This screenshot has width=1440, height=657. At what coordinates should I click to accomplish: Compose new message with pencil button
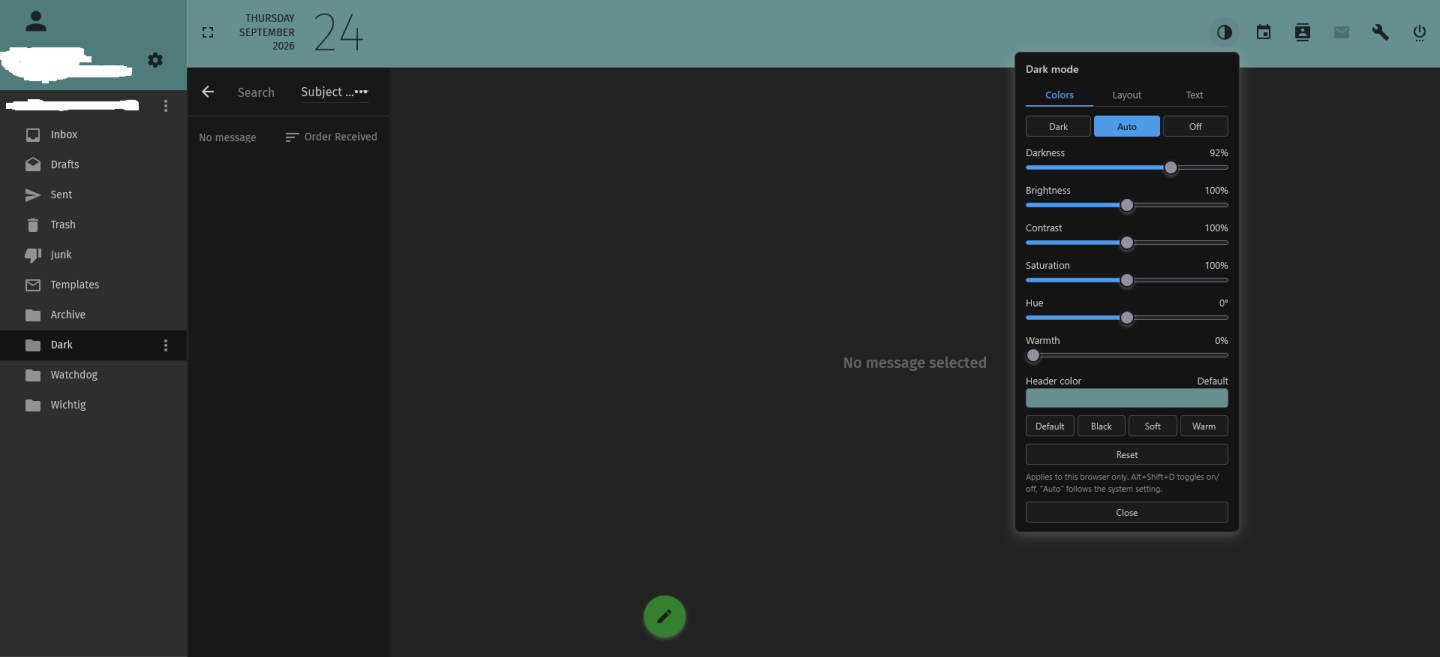click(x=665, y=616)
